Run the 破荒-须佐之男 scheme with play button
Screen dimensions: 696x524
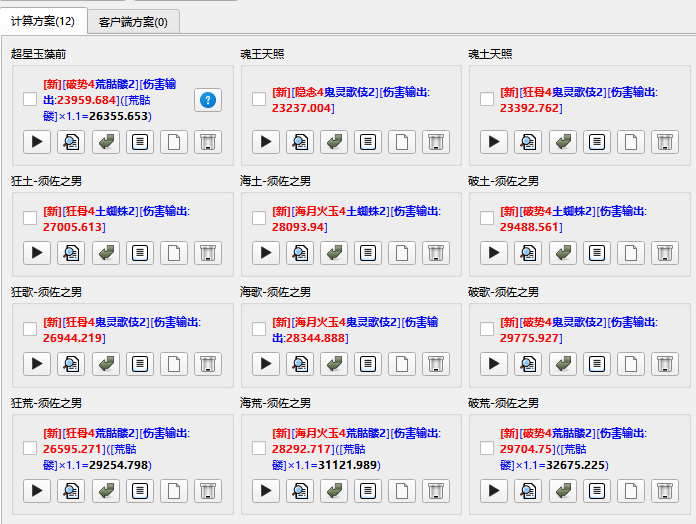(494, 491)
